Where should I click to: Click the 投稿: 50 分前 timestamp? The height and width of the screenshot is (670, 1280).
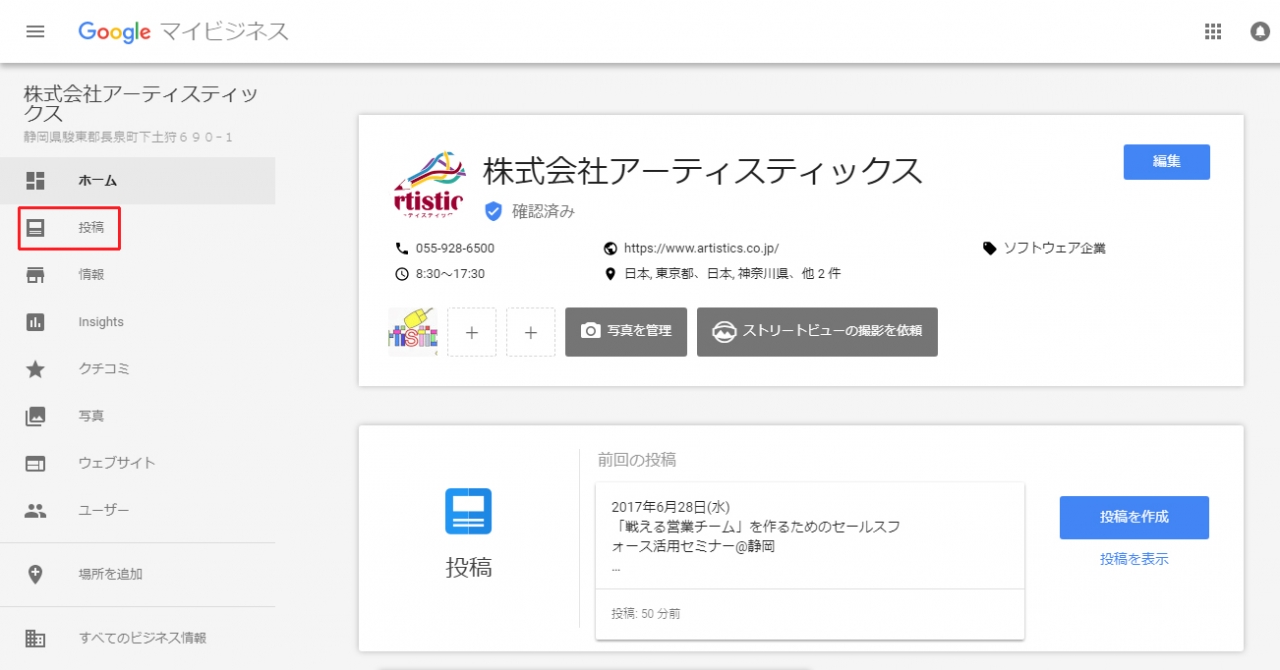(x=647, y=613)
